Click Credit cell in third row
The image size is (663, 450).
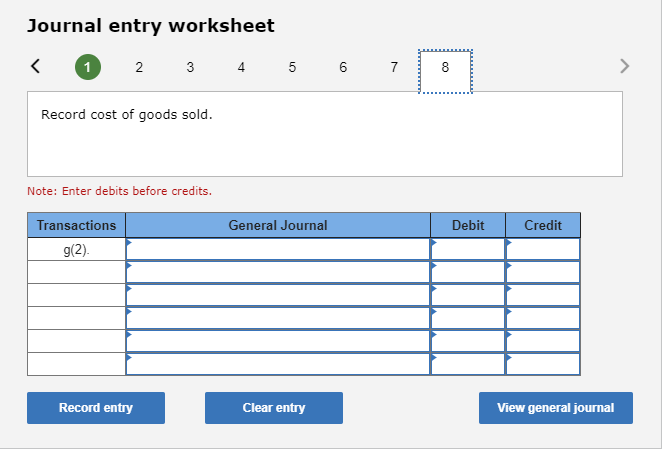point(543,295)
